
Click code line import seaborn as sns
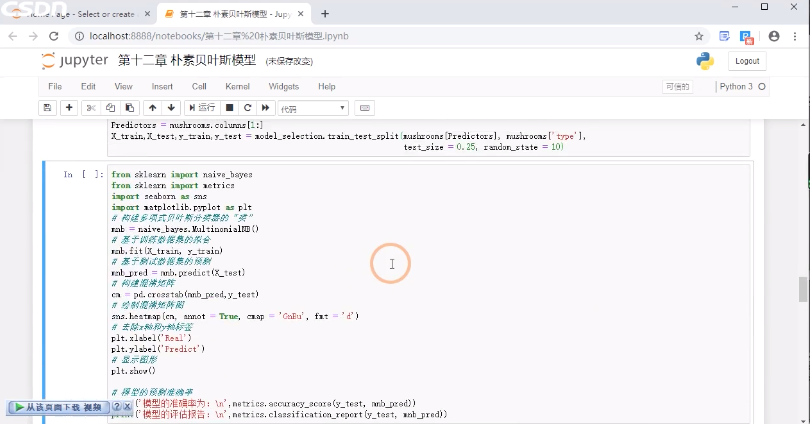tap(159, 196)
